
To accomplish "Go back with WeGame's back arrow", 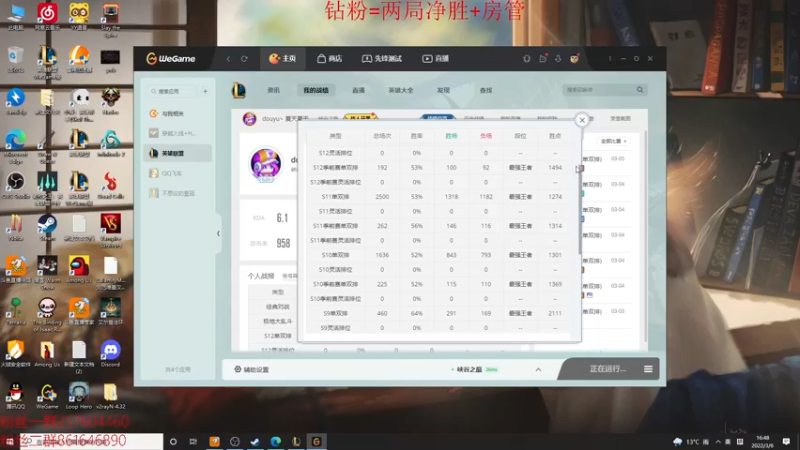I will click(228, 59).
